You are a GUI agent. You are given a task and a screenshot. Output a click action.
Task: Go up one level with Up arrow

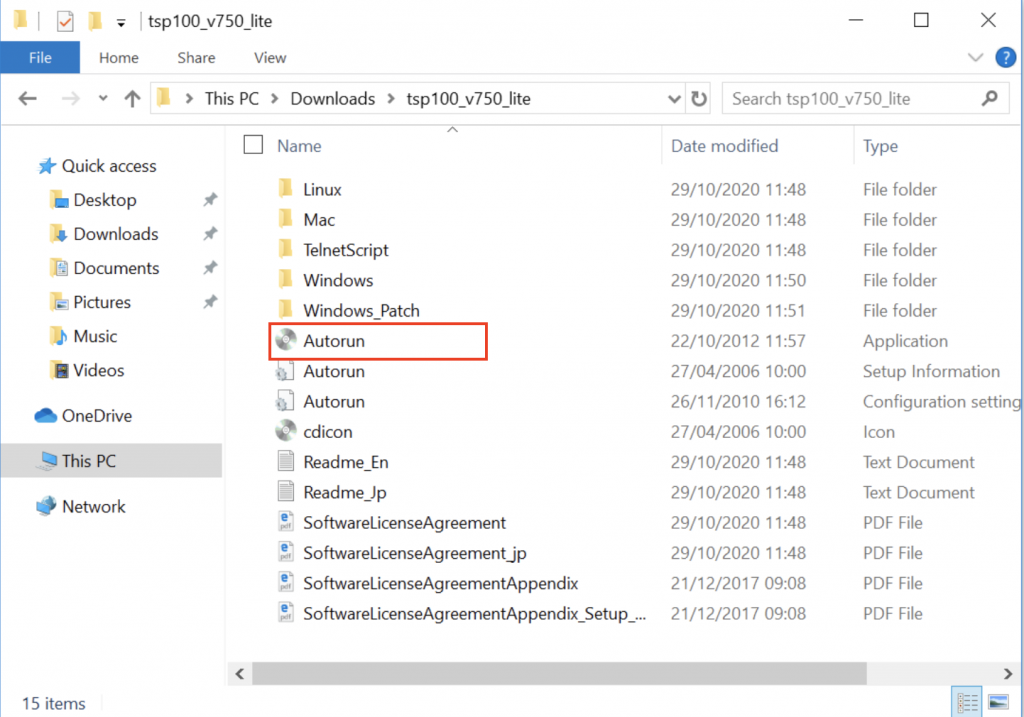pyautogui.click(x=132, y=99)
